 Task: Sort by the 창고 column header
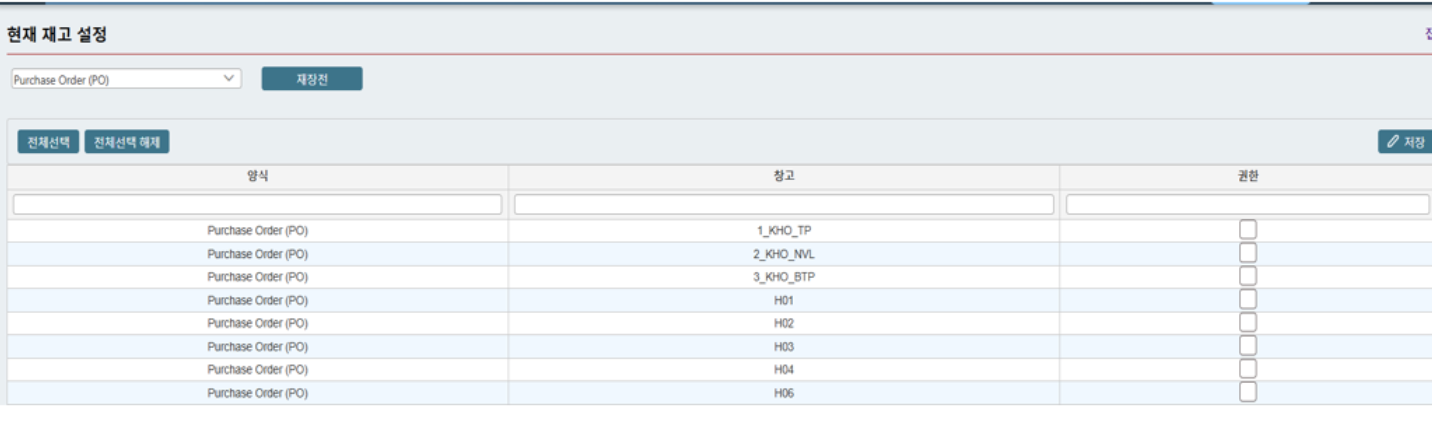click(784, 176)
